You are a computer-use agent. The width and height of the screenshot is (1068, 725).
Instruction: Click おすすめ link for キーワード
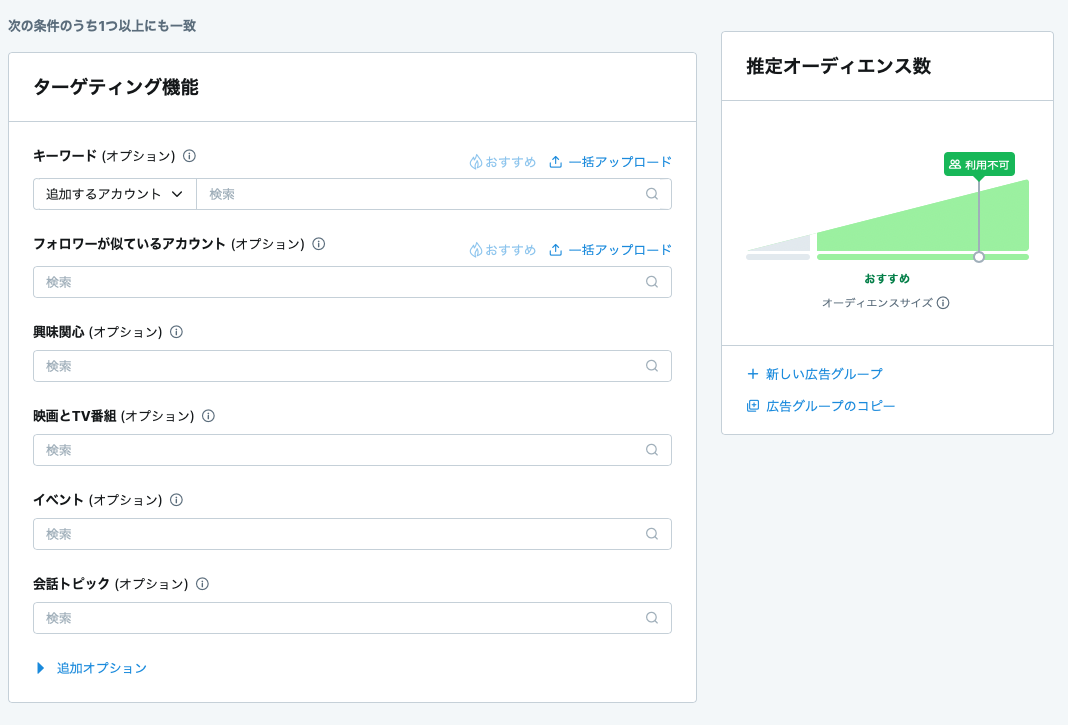coord(503,162)
